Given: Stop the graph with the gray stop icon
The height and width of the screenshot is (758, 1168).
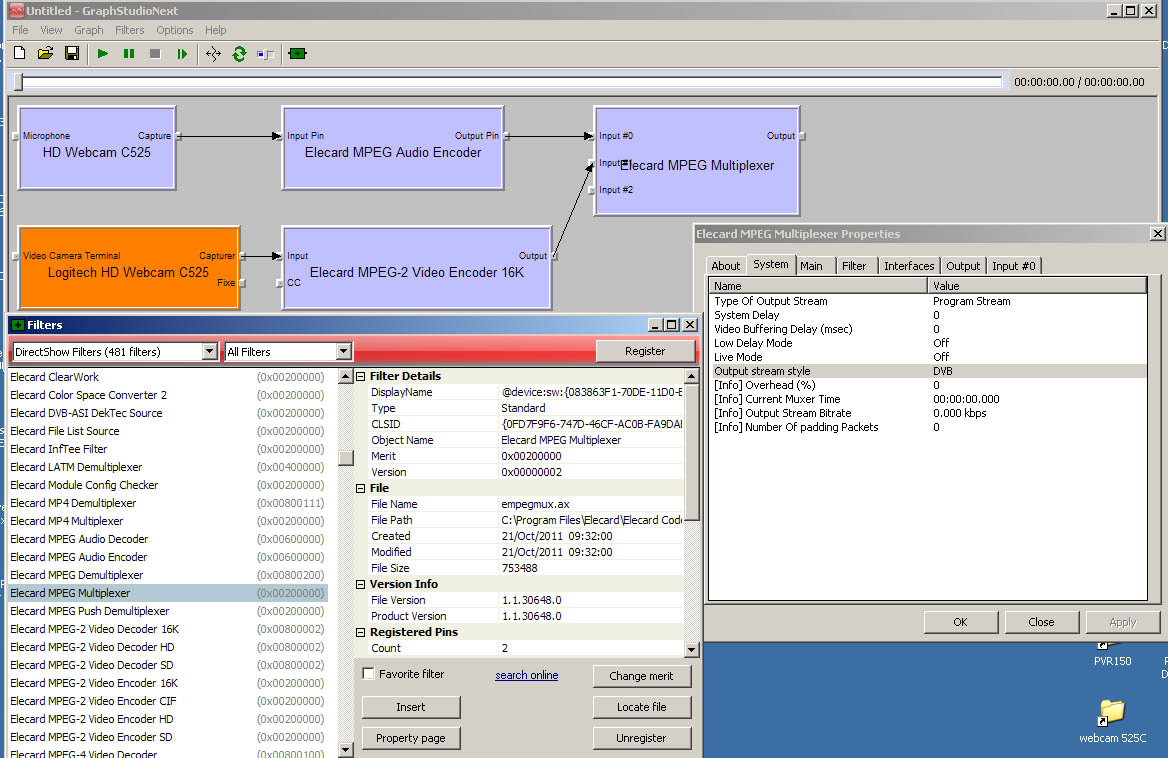Looking at the screenshot, I should click(155, 54).
